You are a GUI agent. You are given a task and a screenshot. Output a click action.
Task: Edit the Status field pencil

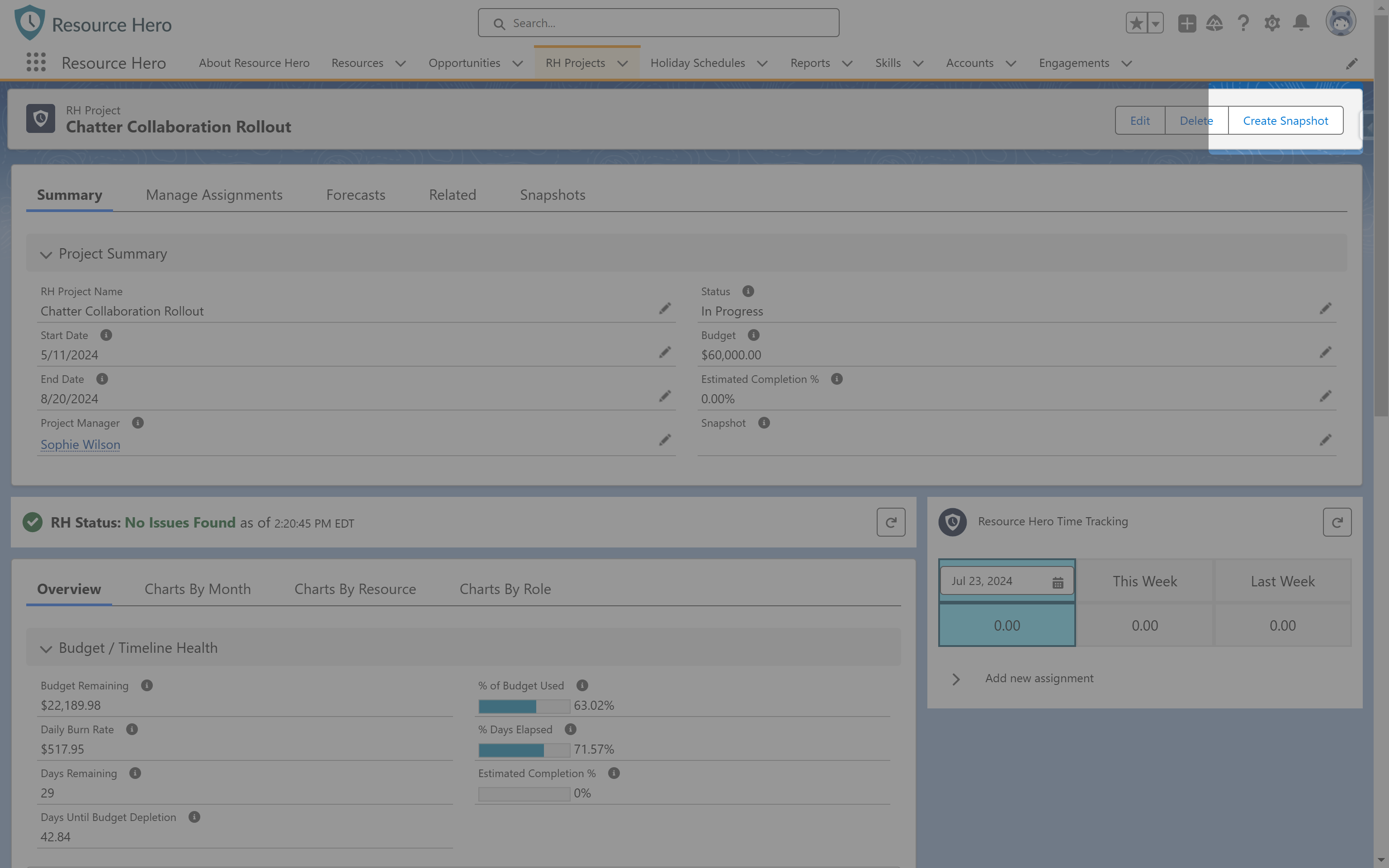[x=1325, y=309]
